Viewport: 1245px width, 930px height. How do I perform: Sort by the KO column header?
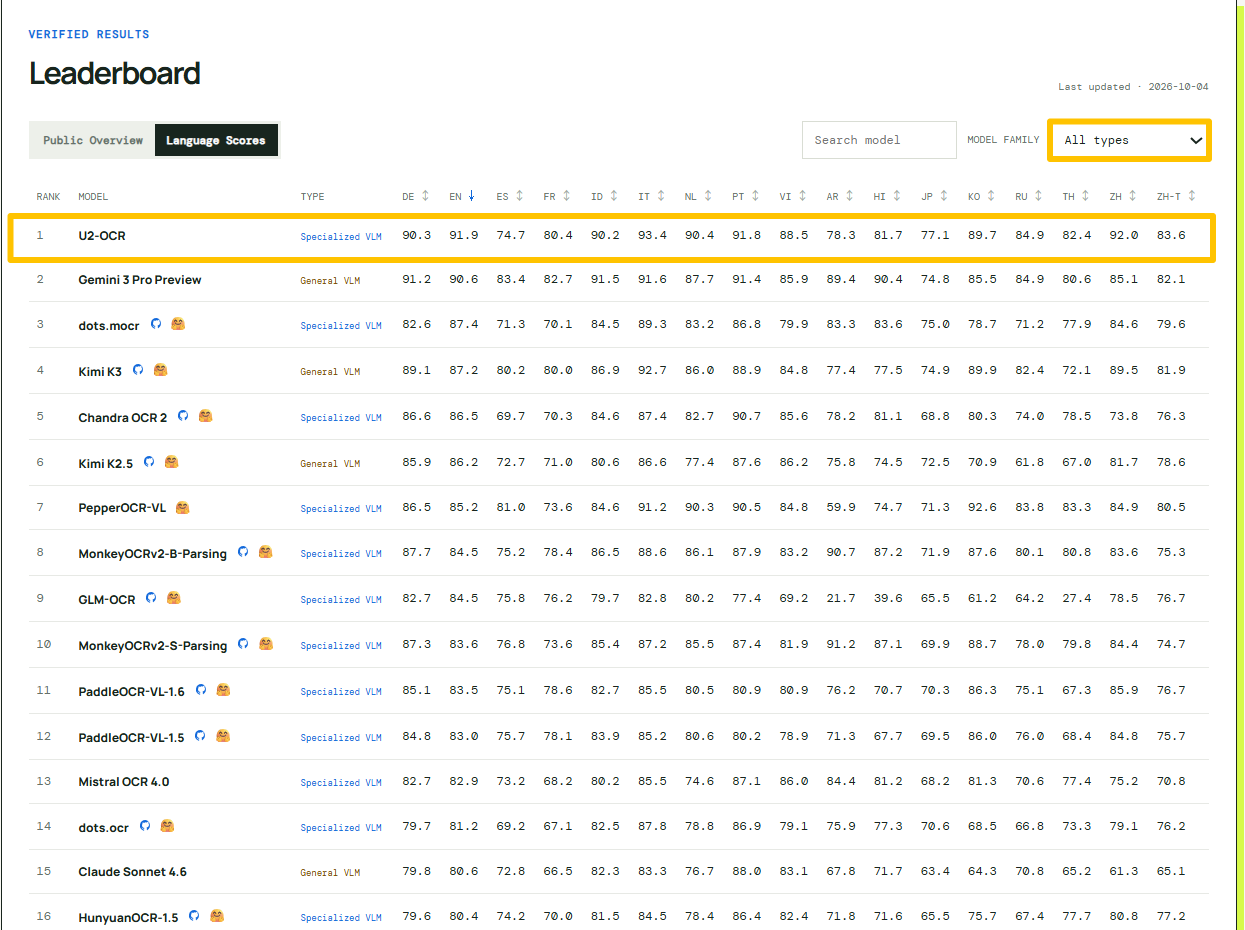click(x=981, y=197)
